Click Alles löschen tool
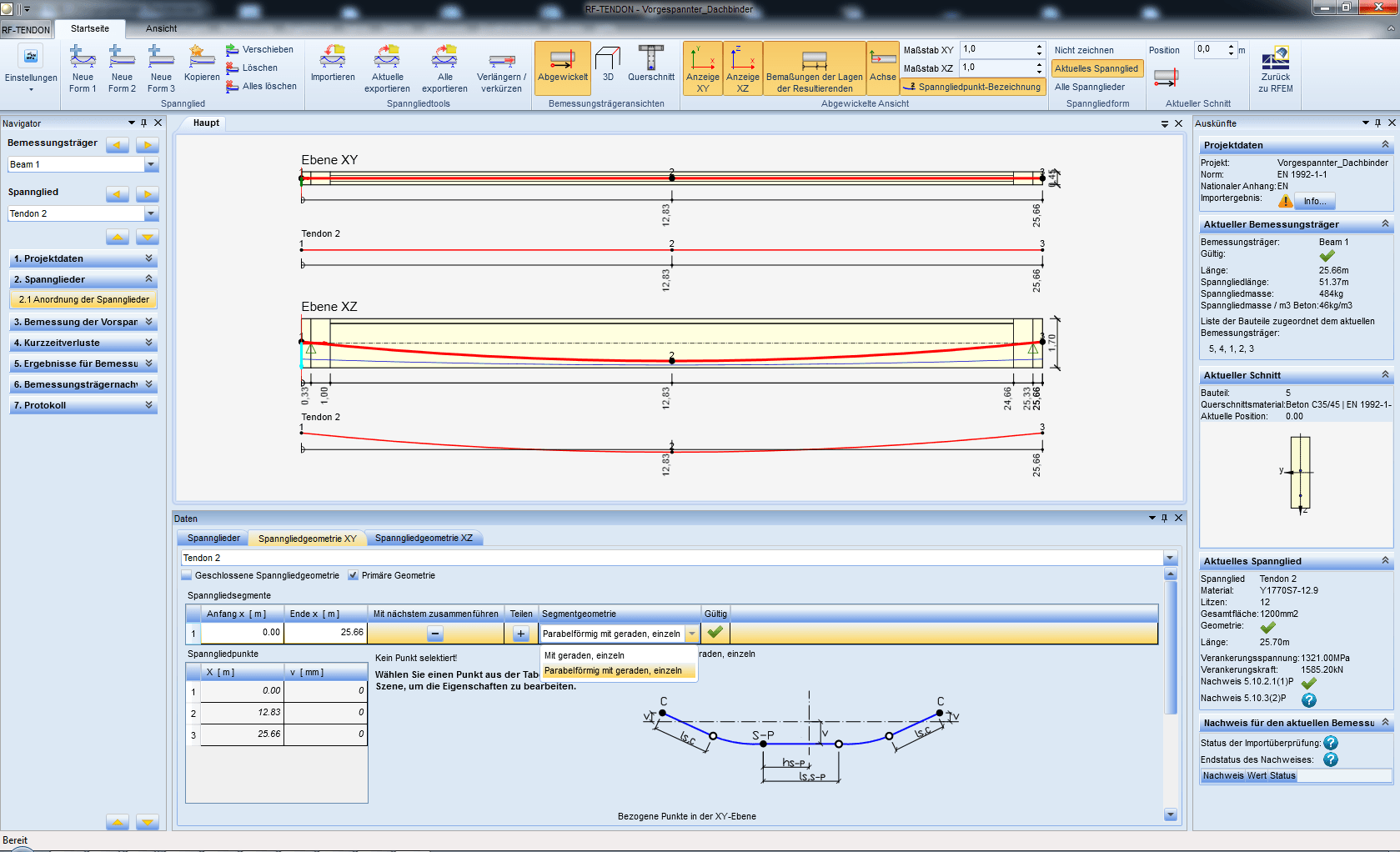The width and height of the screenshot is (1400, 852). tap(261, 86)
